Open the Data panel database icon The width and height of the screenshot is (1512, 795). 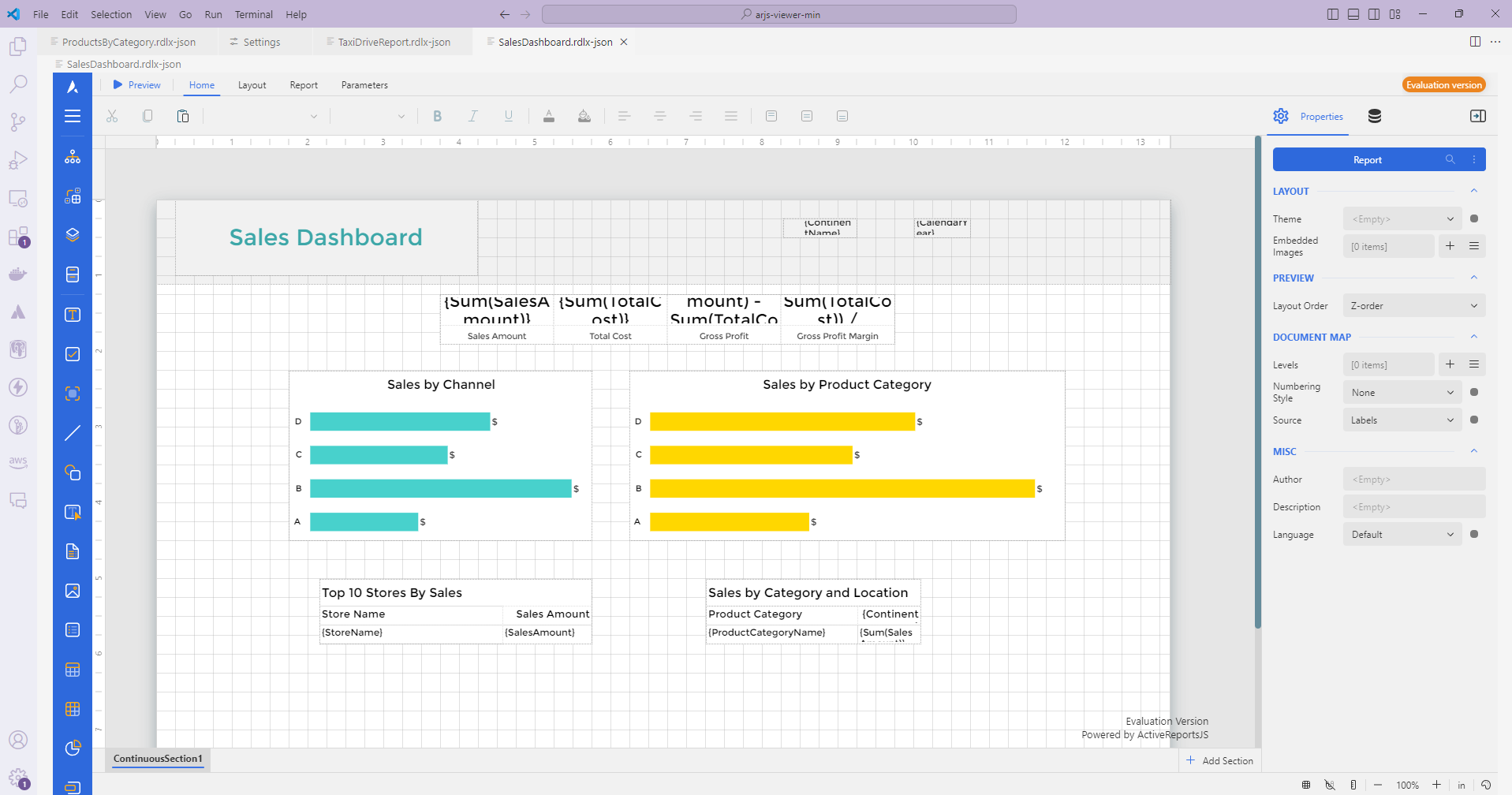1375,116
